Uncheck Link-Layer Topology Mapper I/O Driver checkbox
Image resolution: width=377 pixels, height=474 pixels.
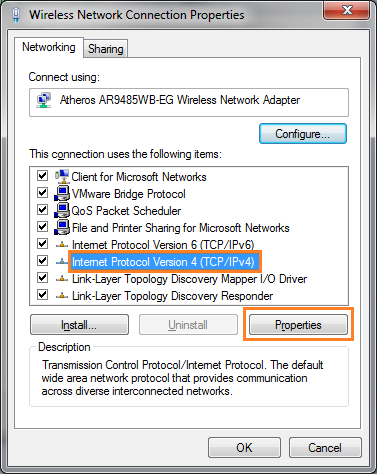[42, 277]
